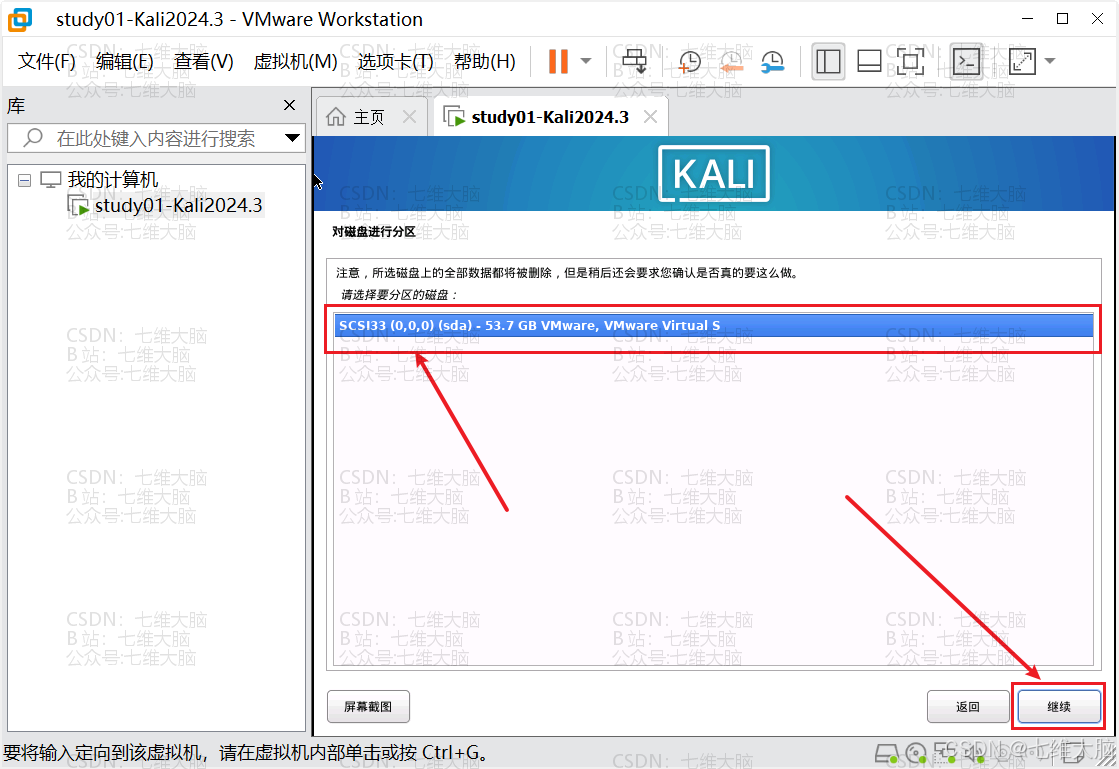
Task: Open the power options dropdown arrow
Action: 586,61
